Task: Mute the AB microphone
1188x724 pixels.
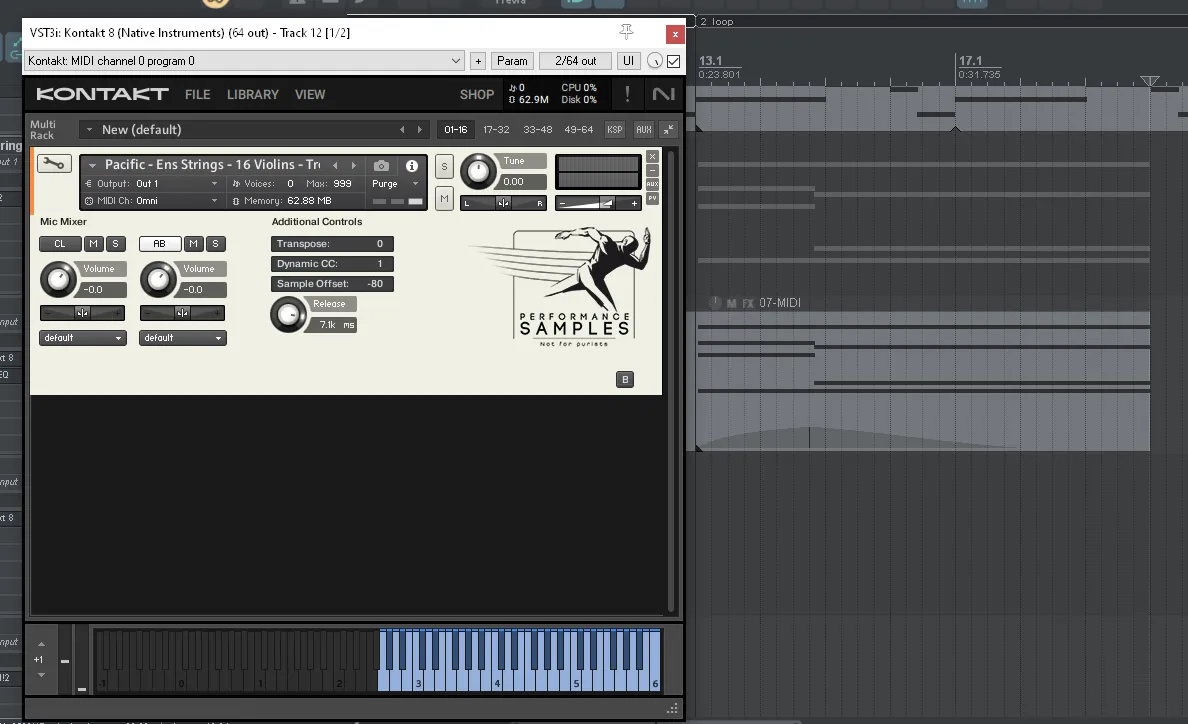Action: pyautogui.click(x=193, y=244)
